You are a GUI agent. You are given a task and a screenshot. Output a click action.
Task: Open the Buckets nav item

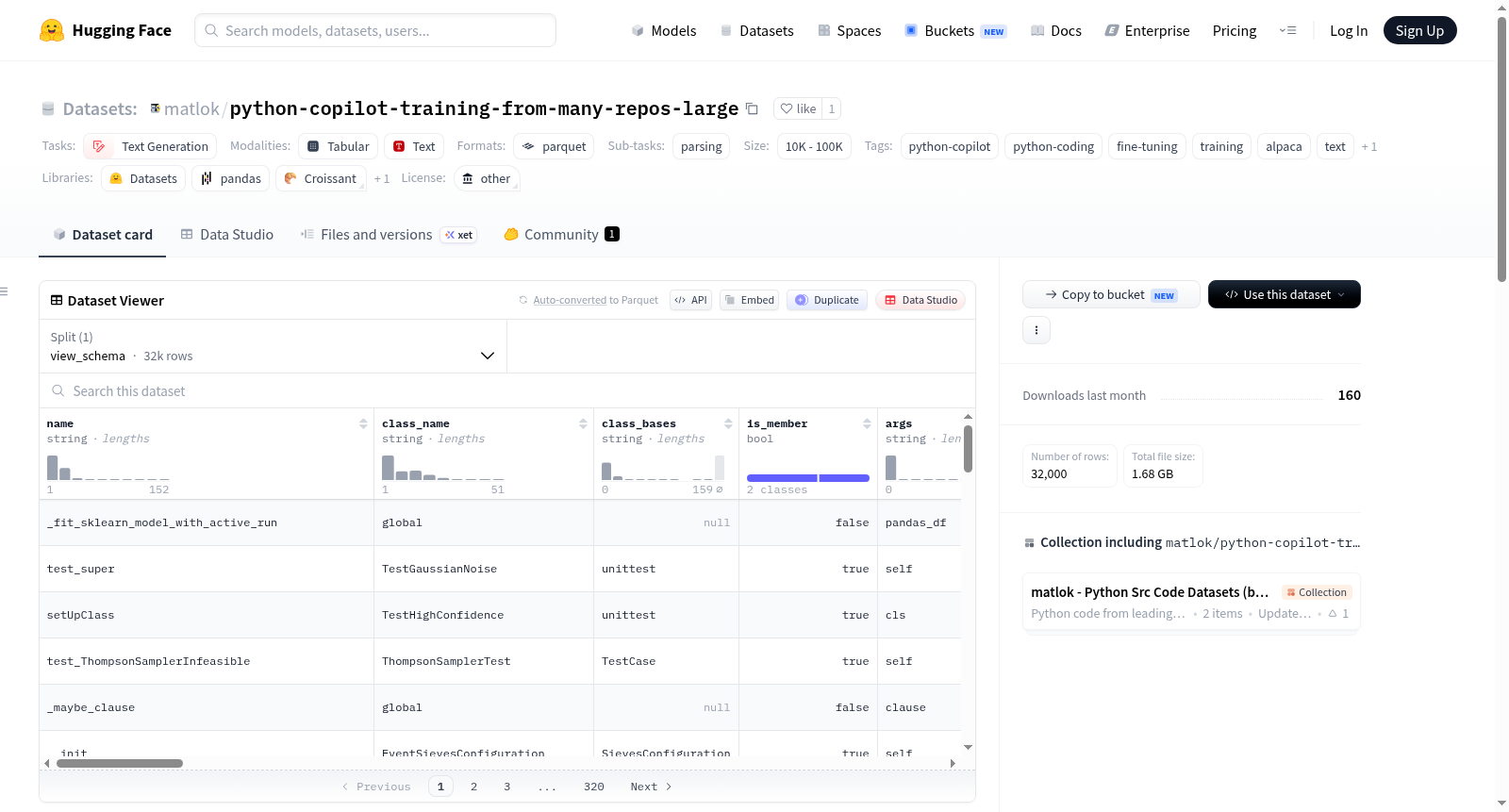coord(955,30)
